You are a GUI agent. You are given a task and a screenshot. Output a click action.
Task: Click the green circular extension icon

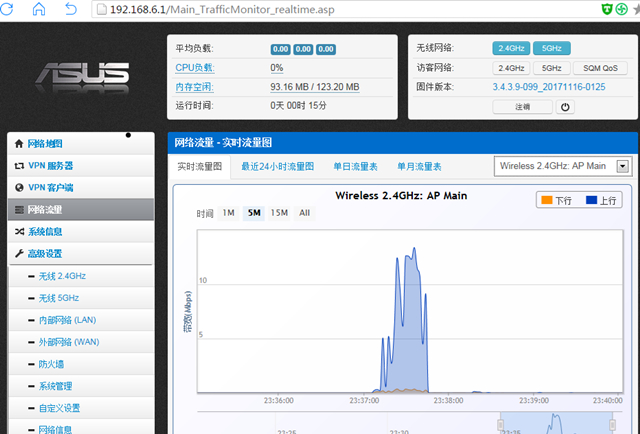click(x=621, y=9)
